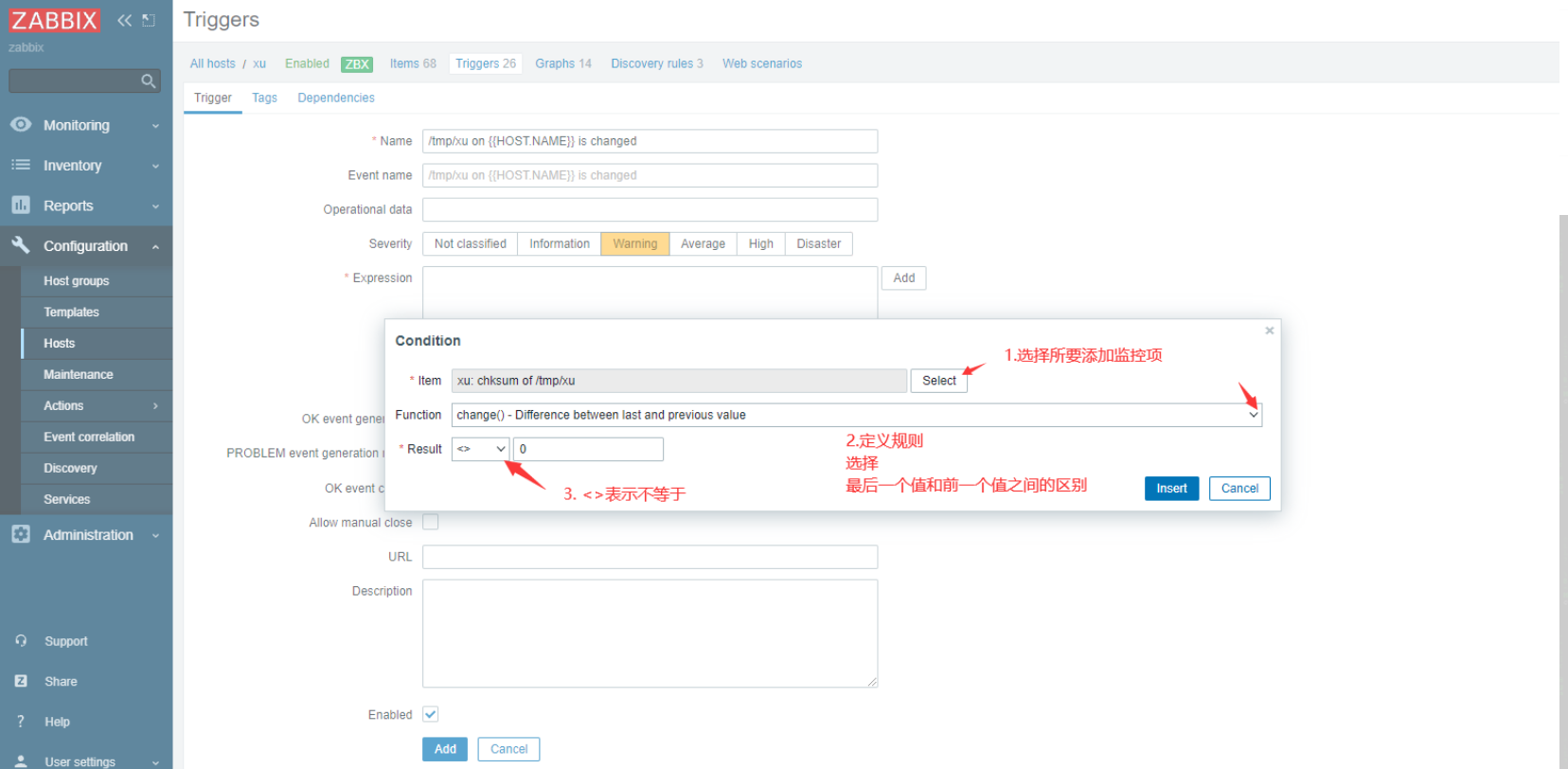
Task: Open All hosts breadcrumb link
Action: 213,64
